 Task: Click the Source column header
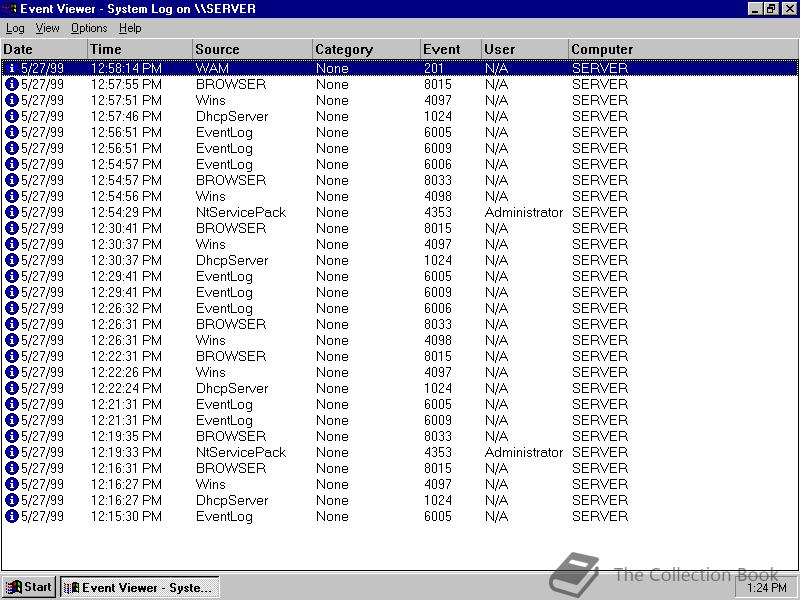tap(253, 49)
